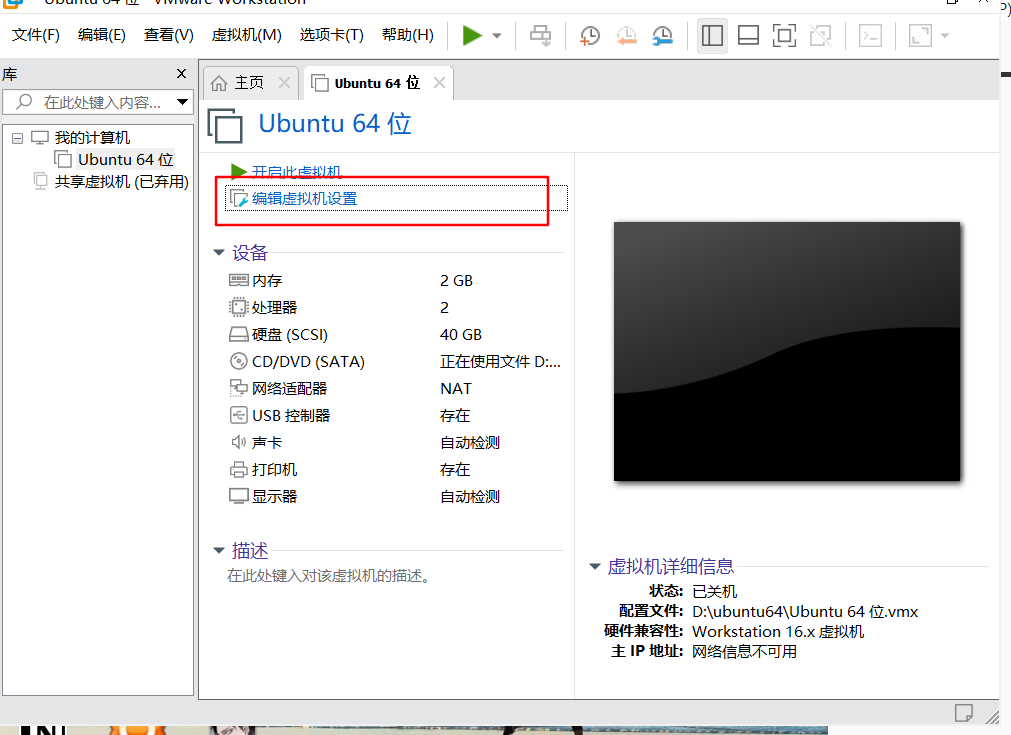
Task: Toggle the thumbnail bar view icon
Action: point(748,35)
